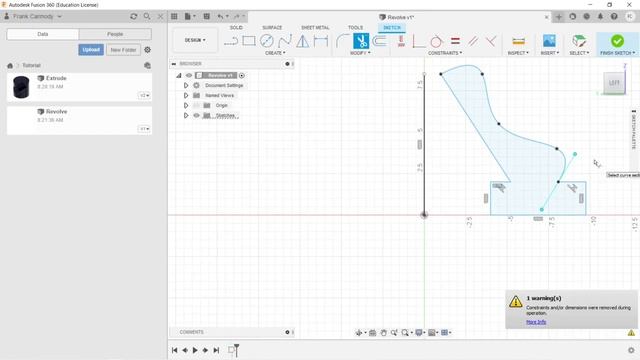640x360 pixels.
Task: Click the Pan hand tool in navigation bar
Action: pos(383,333)
